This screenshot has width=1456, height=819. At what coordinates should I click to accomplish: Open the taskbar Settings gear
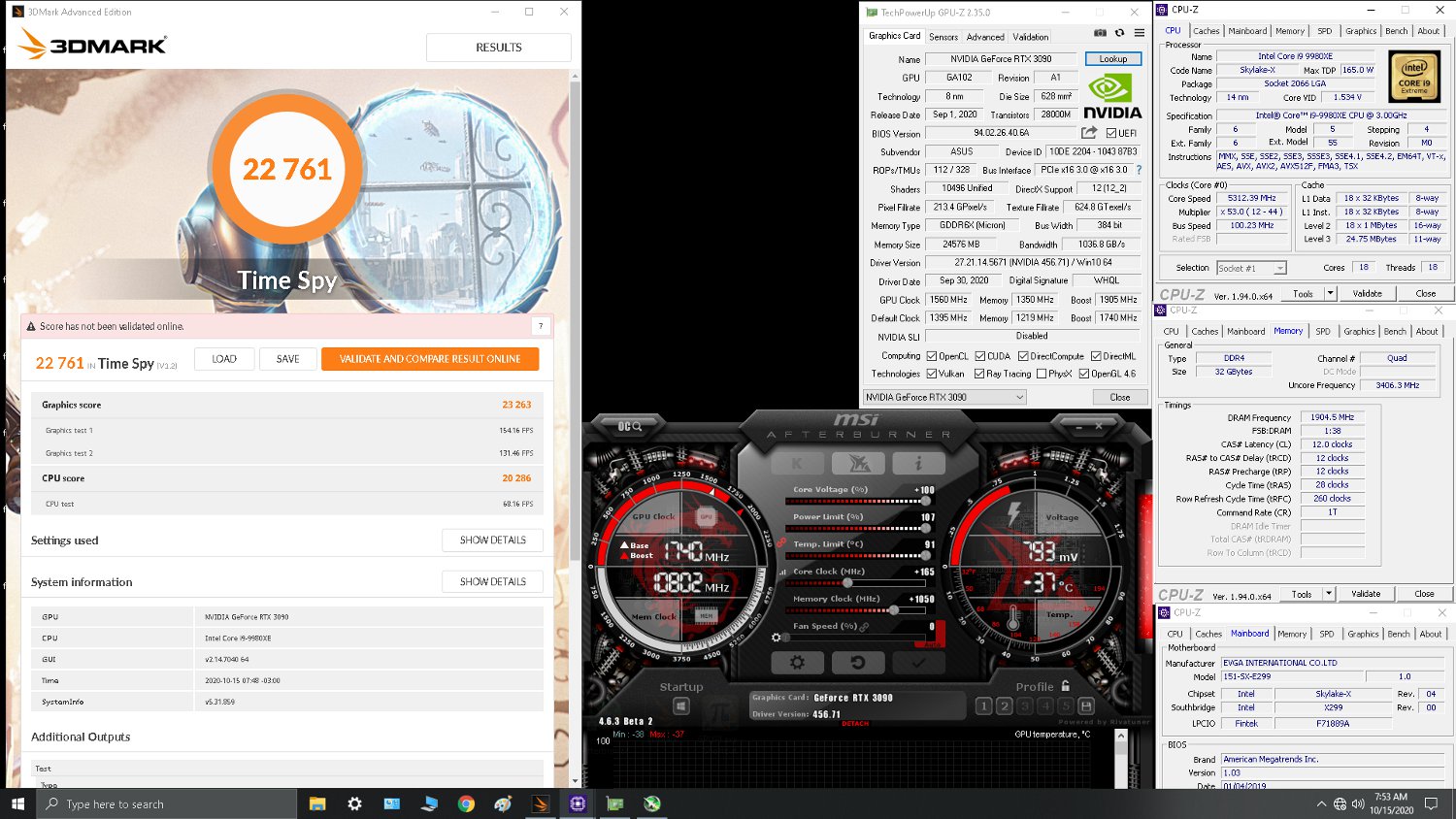point(354,803)
